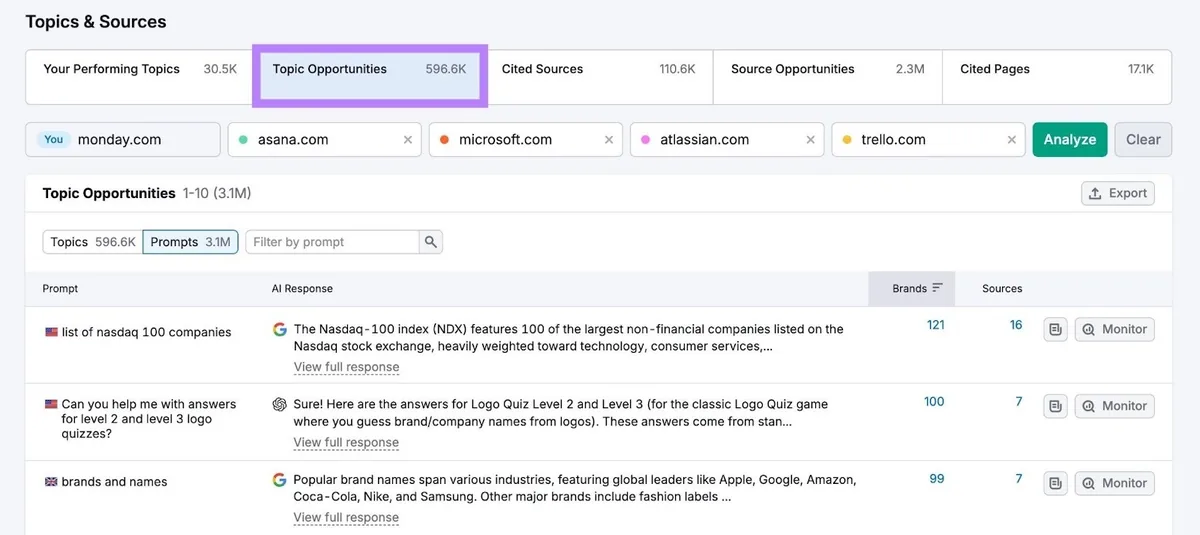The height and width of the screenshot is (535, 1200).
Task: Click the response icon in brands and names row
Action: 1055,483
